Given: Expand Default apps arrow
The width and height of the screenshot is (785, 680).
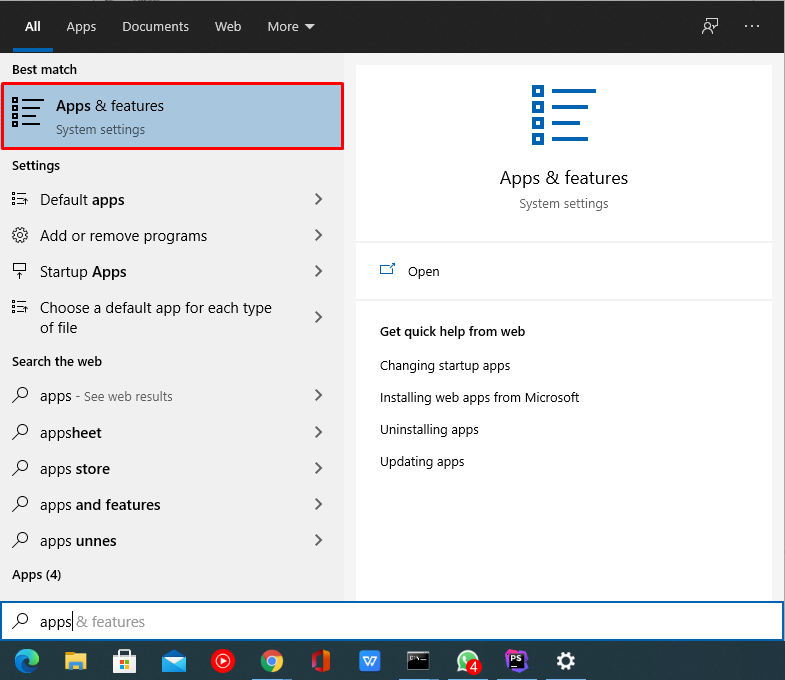Looking at the screenshot, I should pos(318,199).
